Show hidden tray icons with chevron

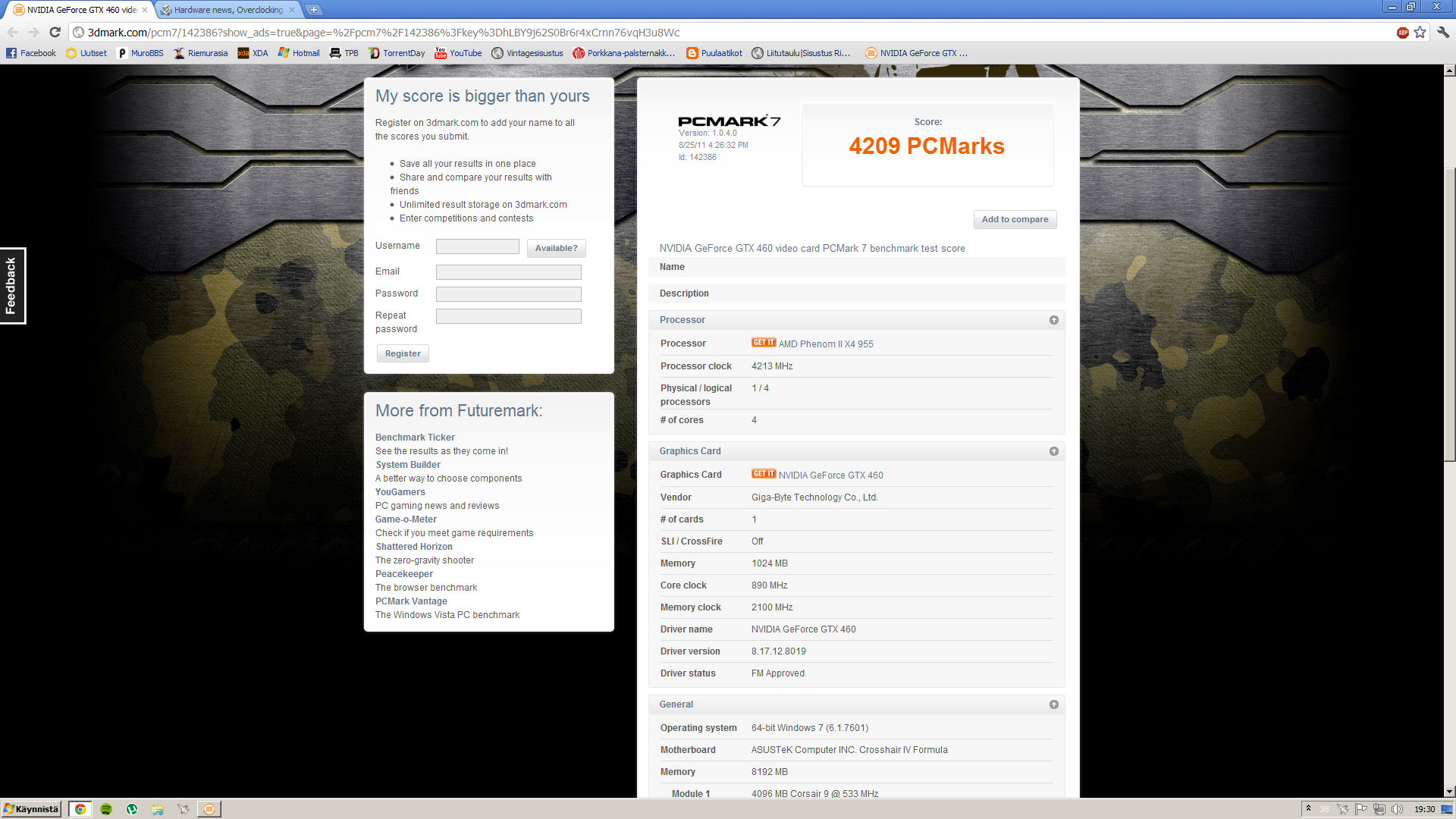[1309, 808]
